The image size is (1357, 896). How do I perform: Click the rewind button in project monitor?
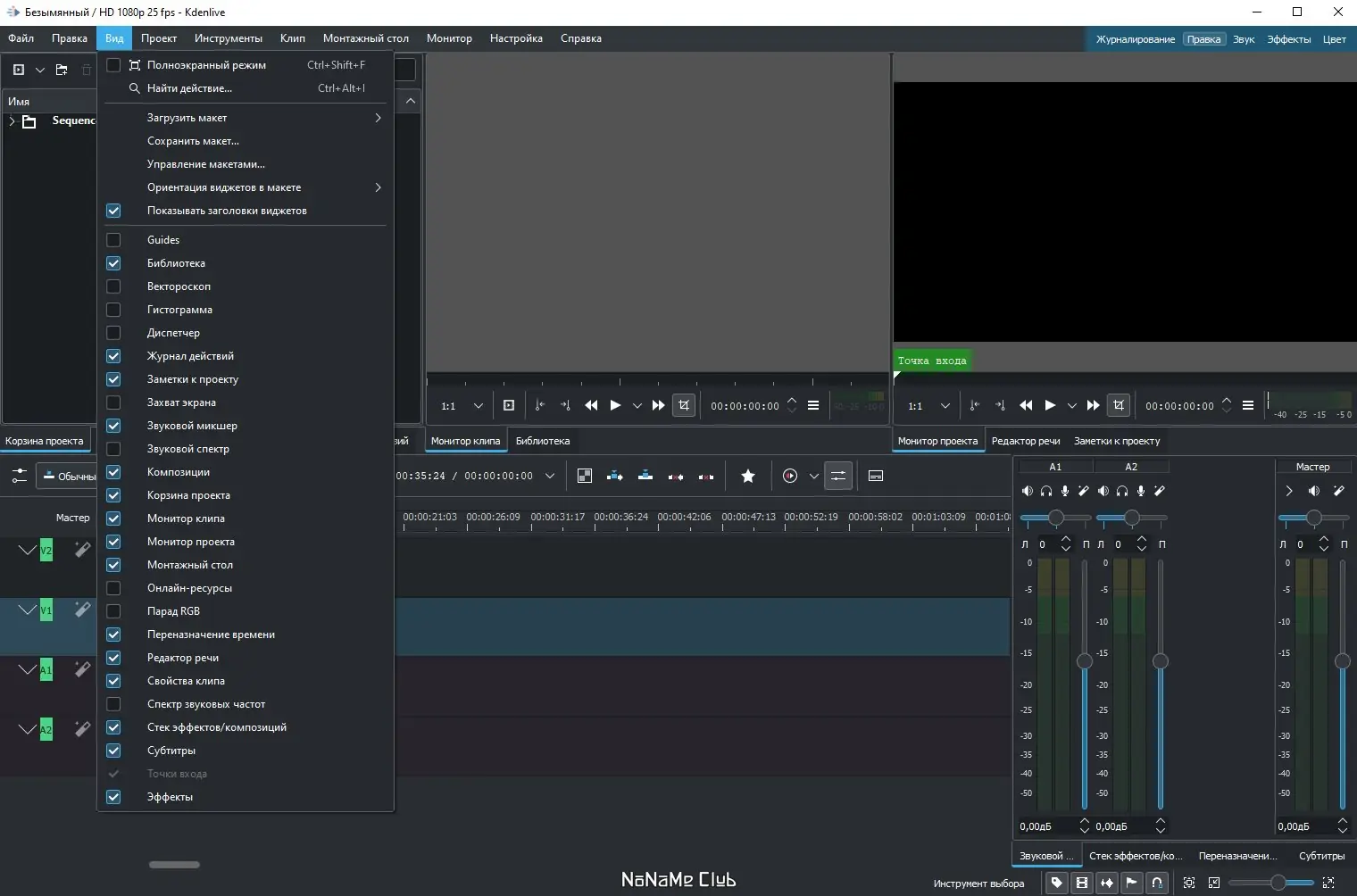[1026, 405]
